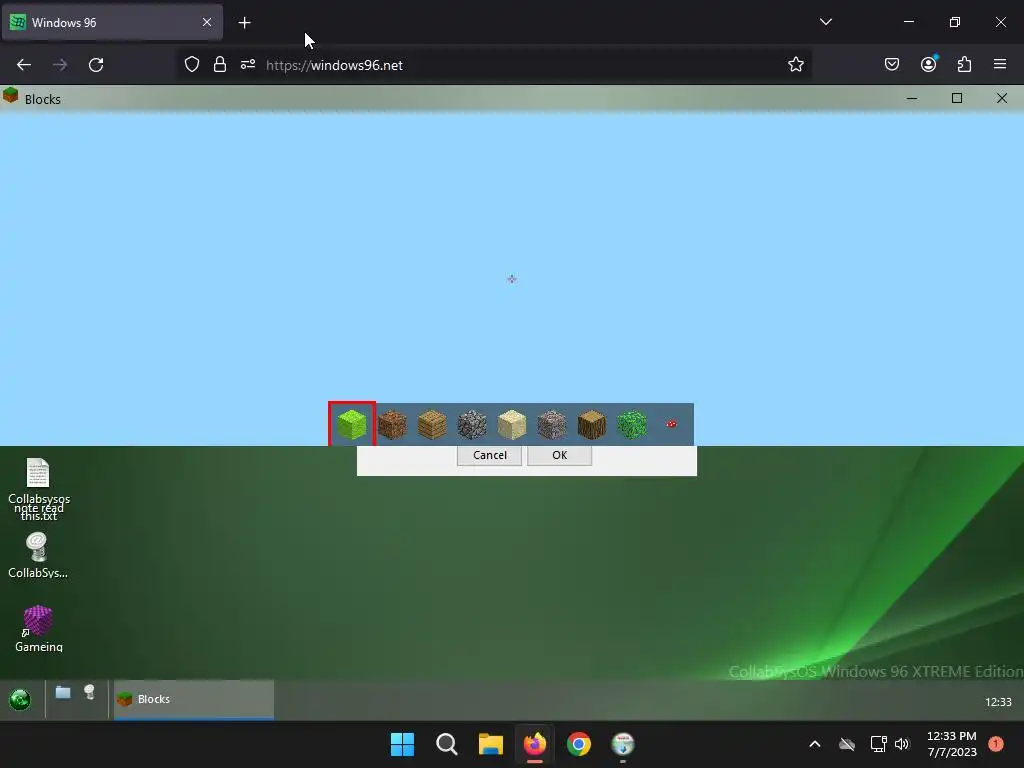Screen dimensions: 1024x768
Task: Open the Firefox account menu
Action: (928, 65)
